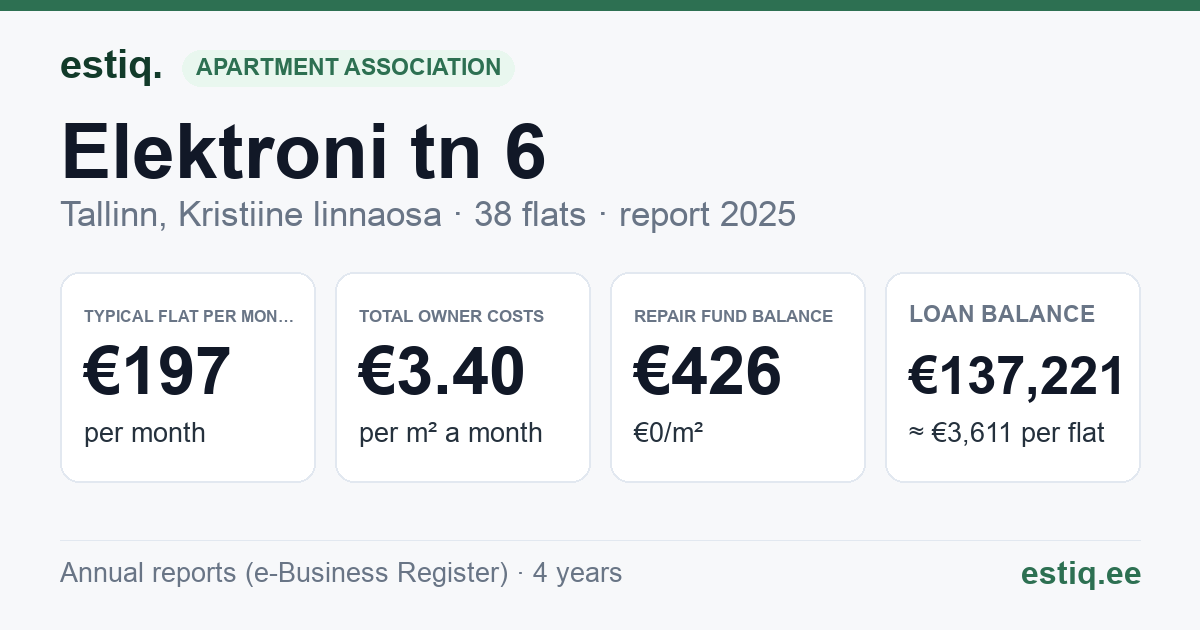Click 'per m² a month' text
This screenshot has width=1200, height=630.
[450, 433]
